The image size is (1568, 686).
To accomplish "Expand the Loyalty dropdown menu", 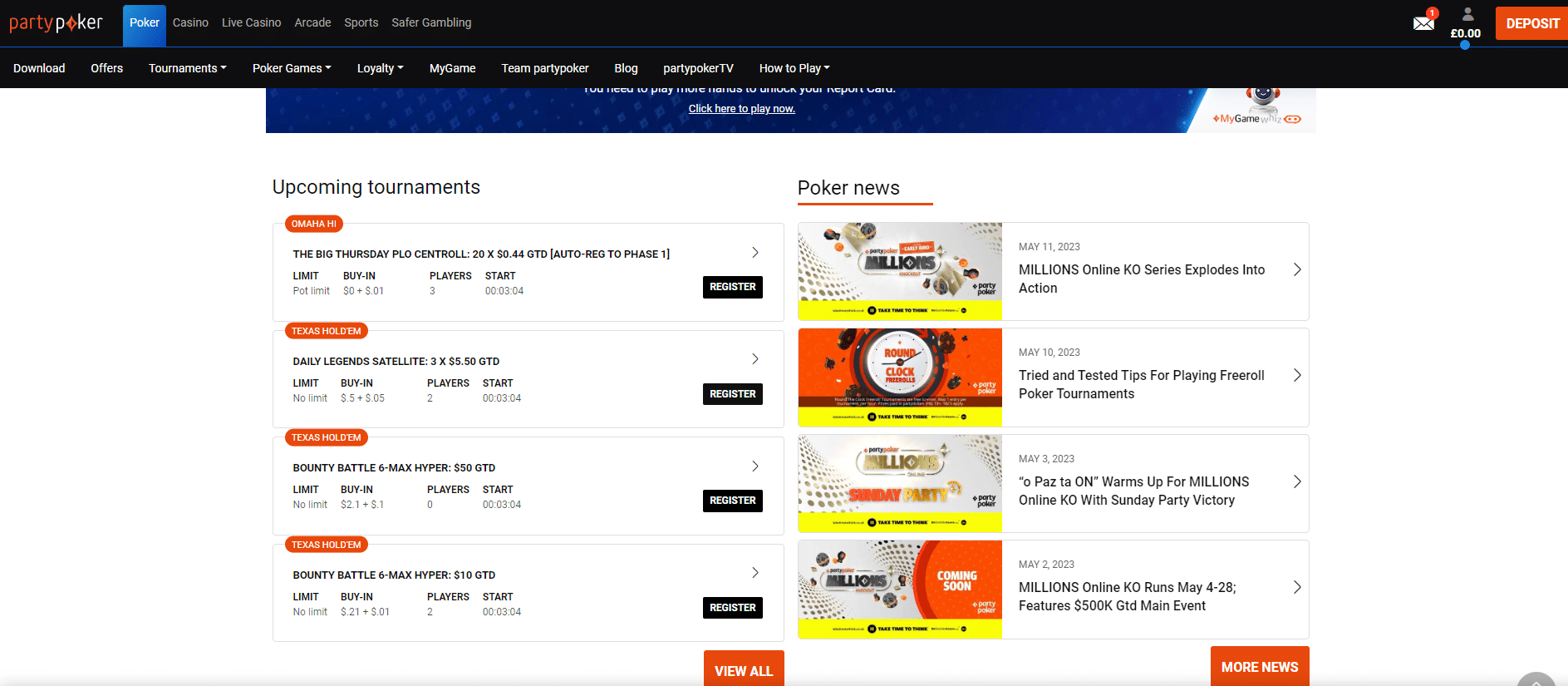I will (381, 68).
